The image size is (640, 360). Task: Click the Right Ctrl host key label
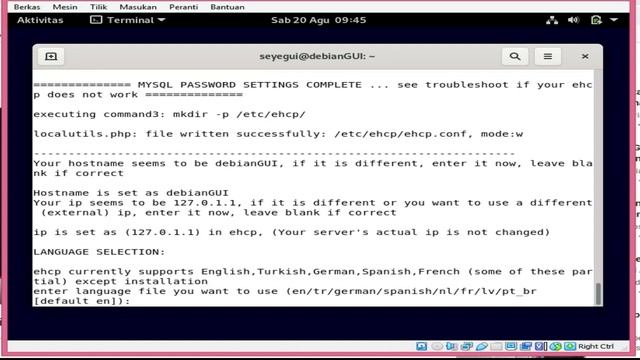tap(596, 347)
